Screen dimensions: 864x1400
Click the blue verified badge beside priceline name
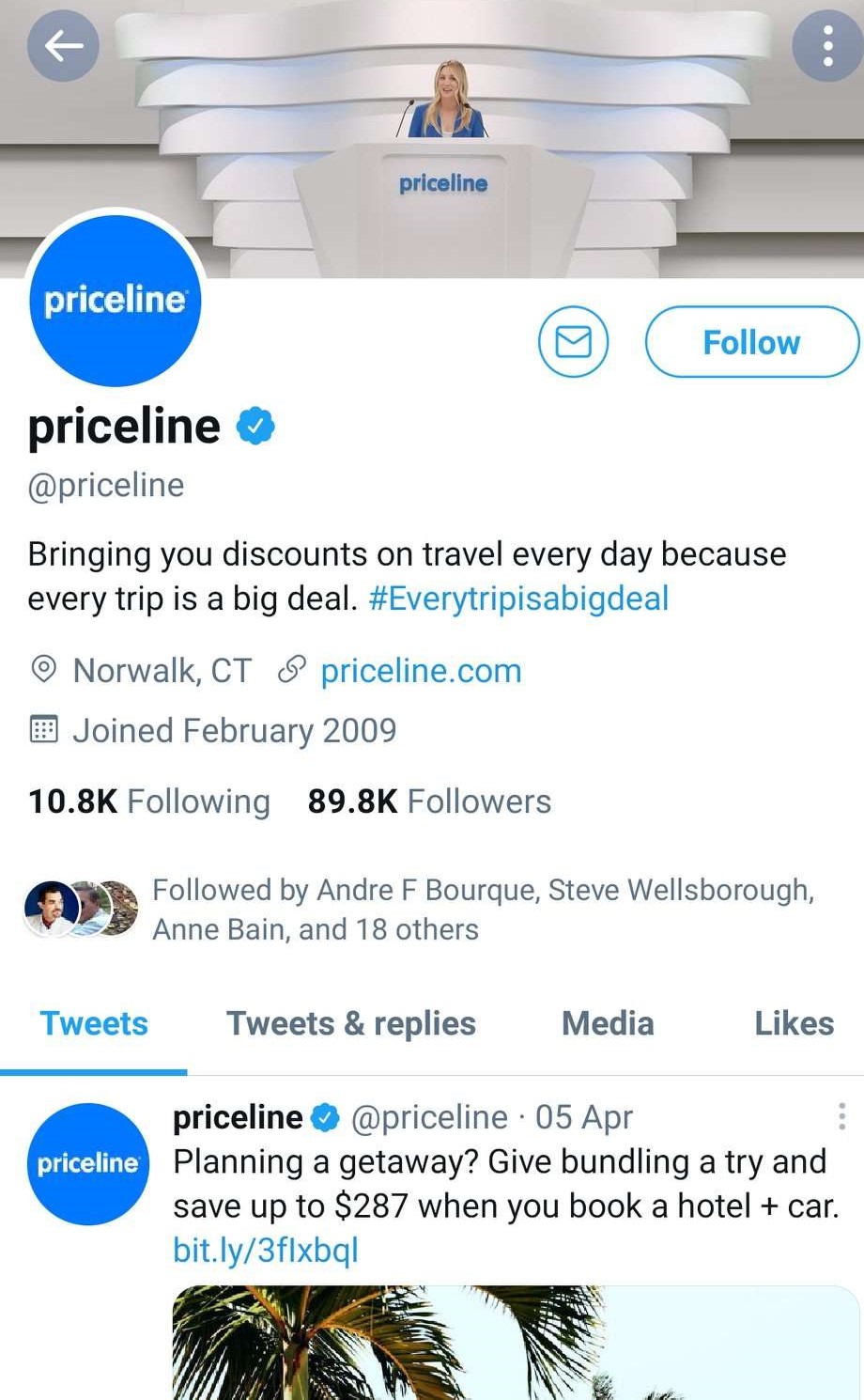pos(255,427)
